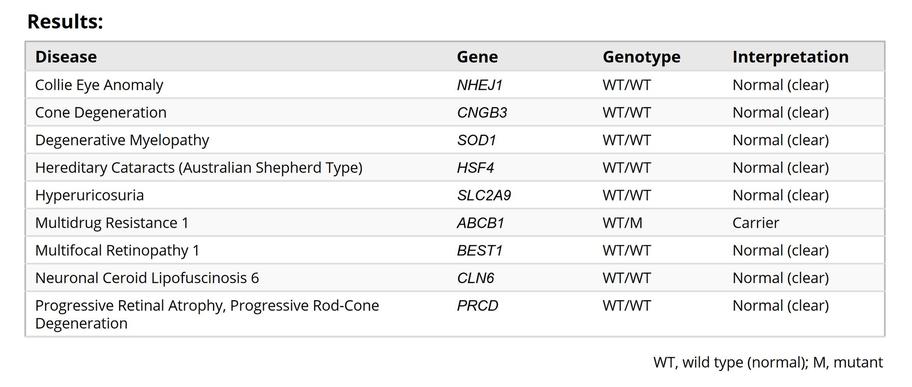Click the Hyperuricosuria disease name

[x=90, y=195]
